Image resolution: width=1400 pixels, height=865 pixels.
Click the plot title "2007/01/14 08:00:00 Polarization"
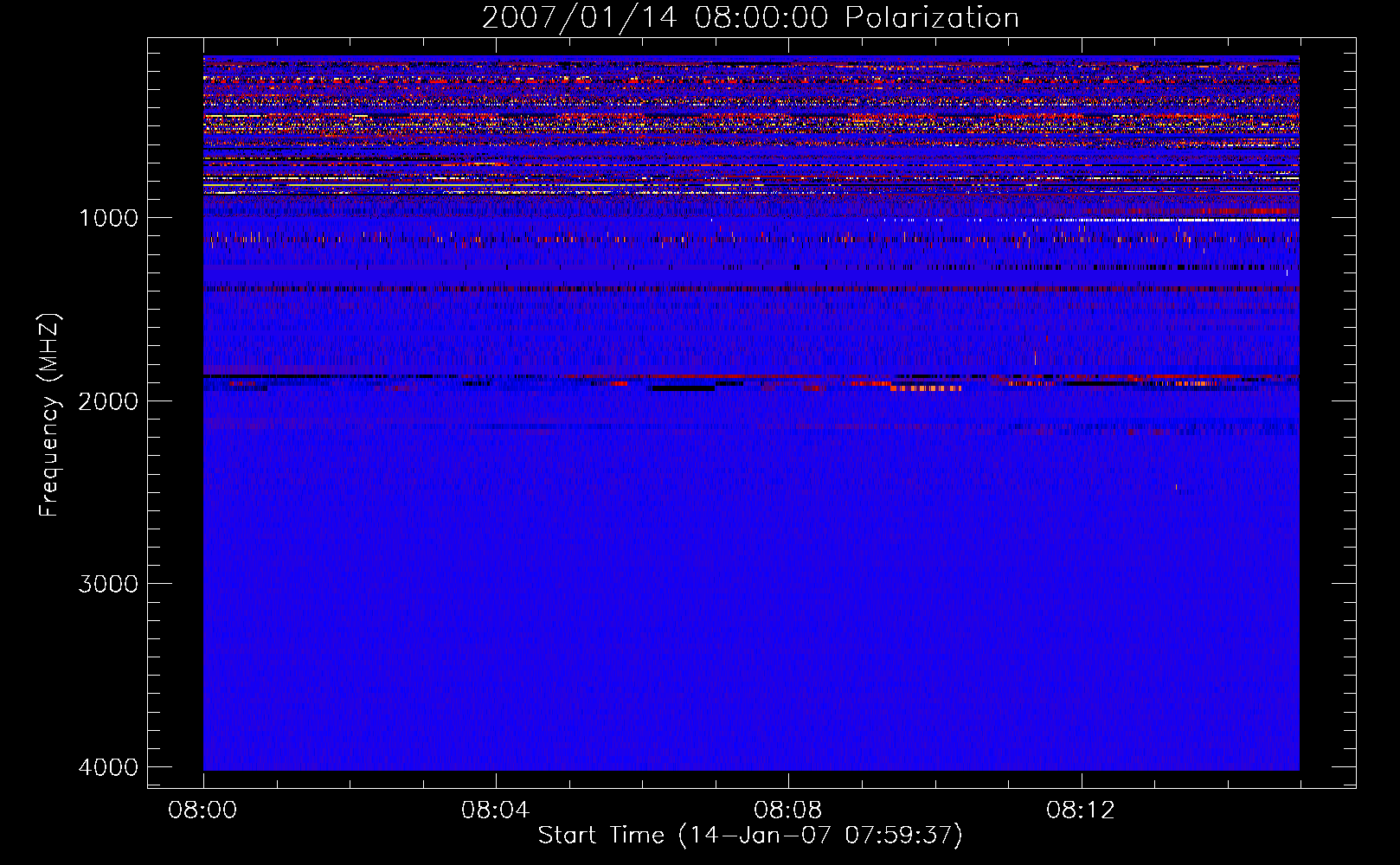tap(750, 18)
